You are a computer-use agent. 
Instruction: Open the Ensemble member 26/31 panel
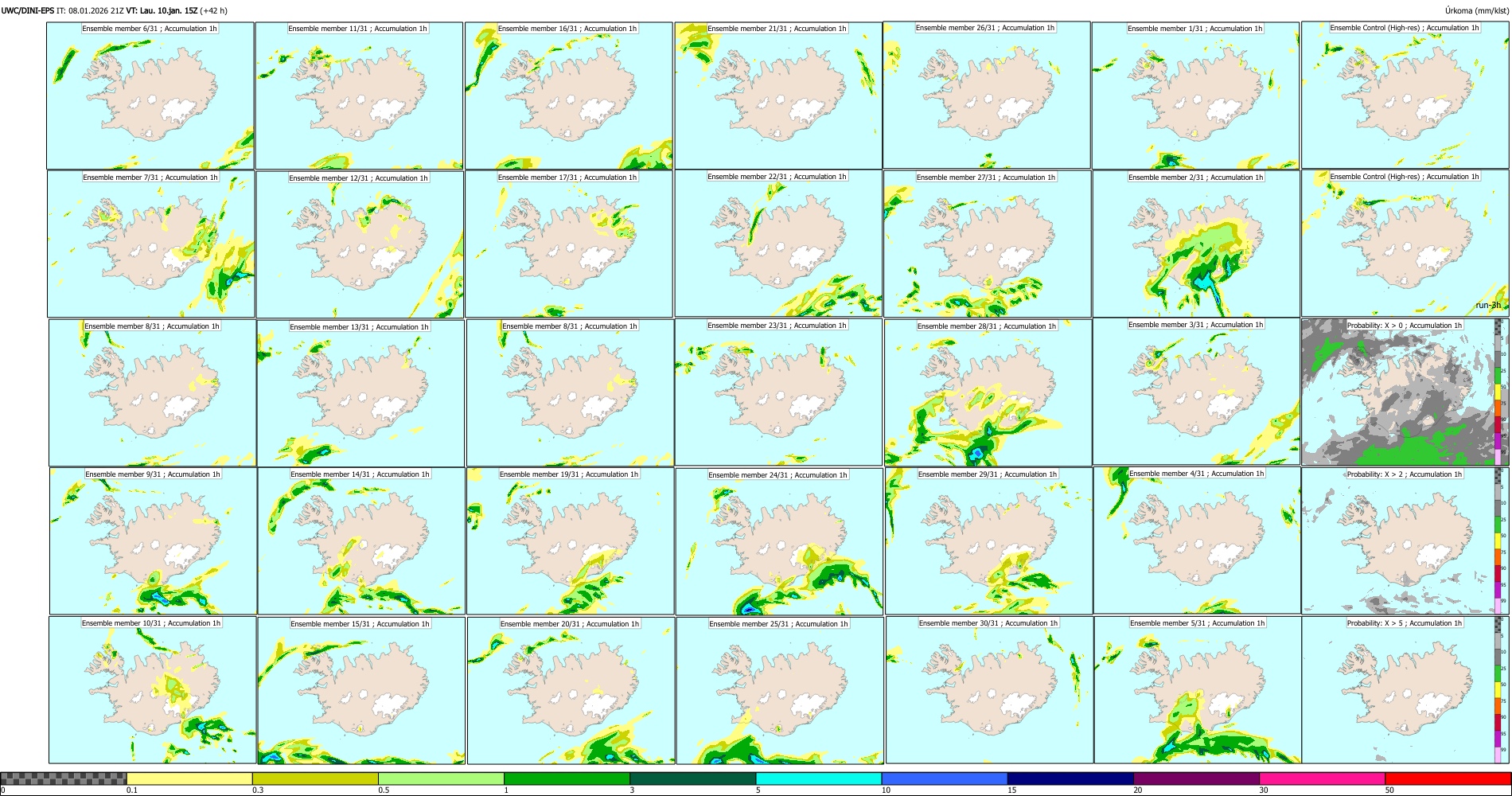click(x=986, y=95)
